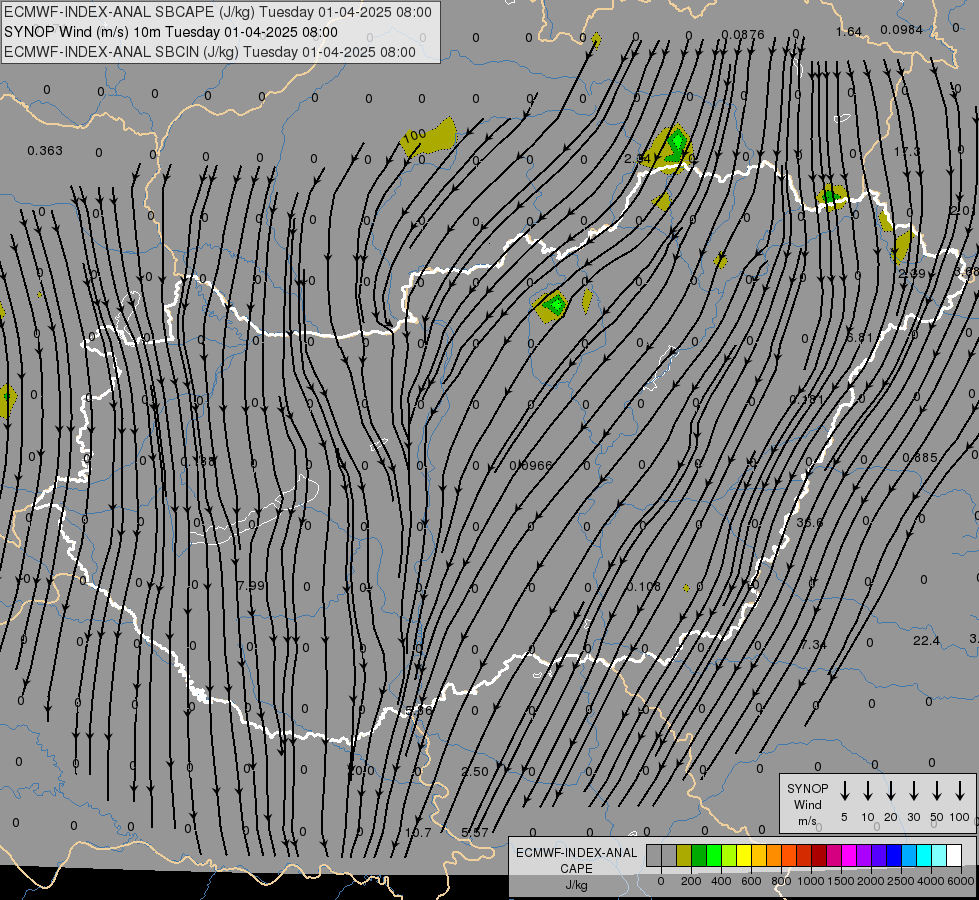The height and width of the screenshot is (900, 979).
Task: Click the 5 m/s wind arrow in legend
Action: 844,791
